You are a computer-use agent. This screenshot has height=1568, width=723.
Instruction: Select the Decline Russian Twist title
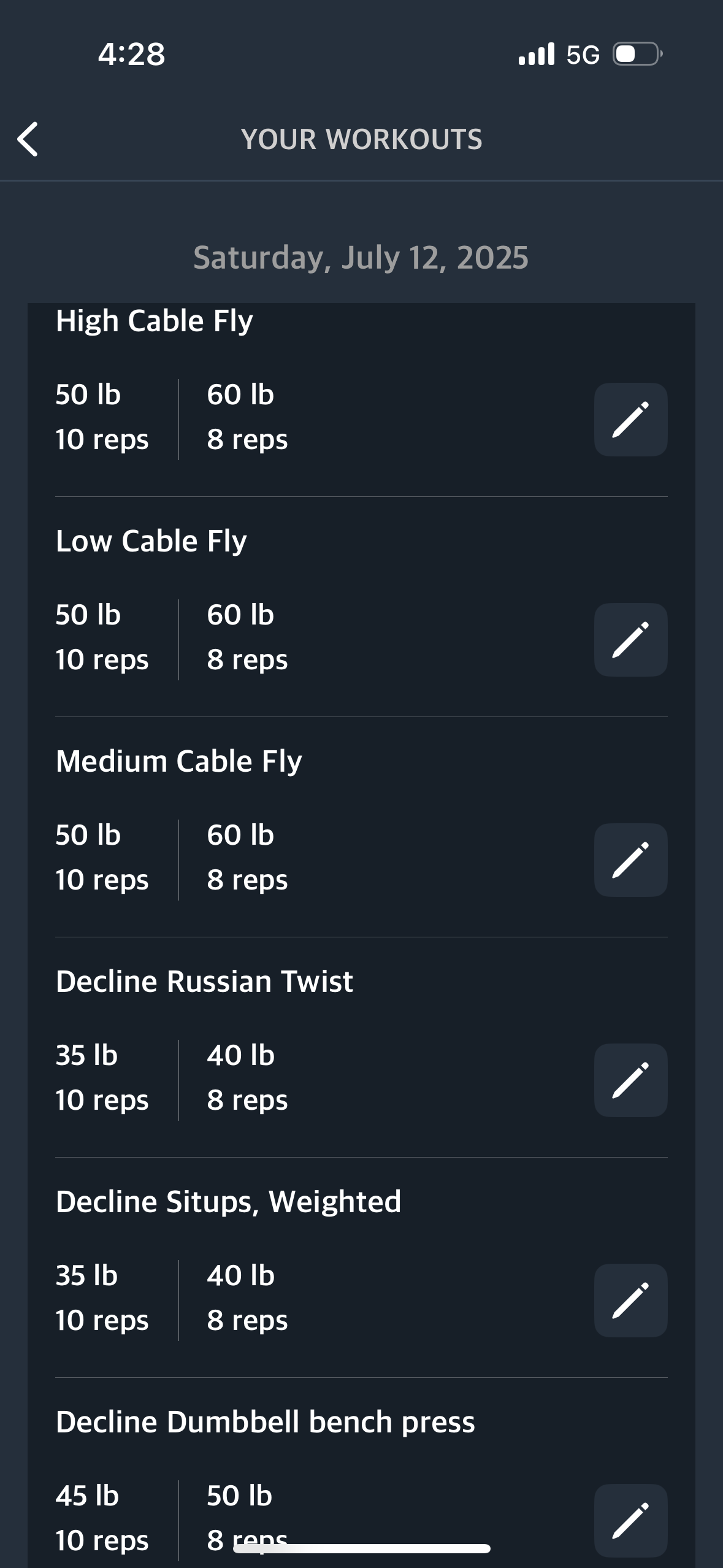(204, 982)
